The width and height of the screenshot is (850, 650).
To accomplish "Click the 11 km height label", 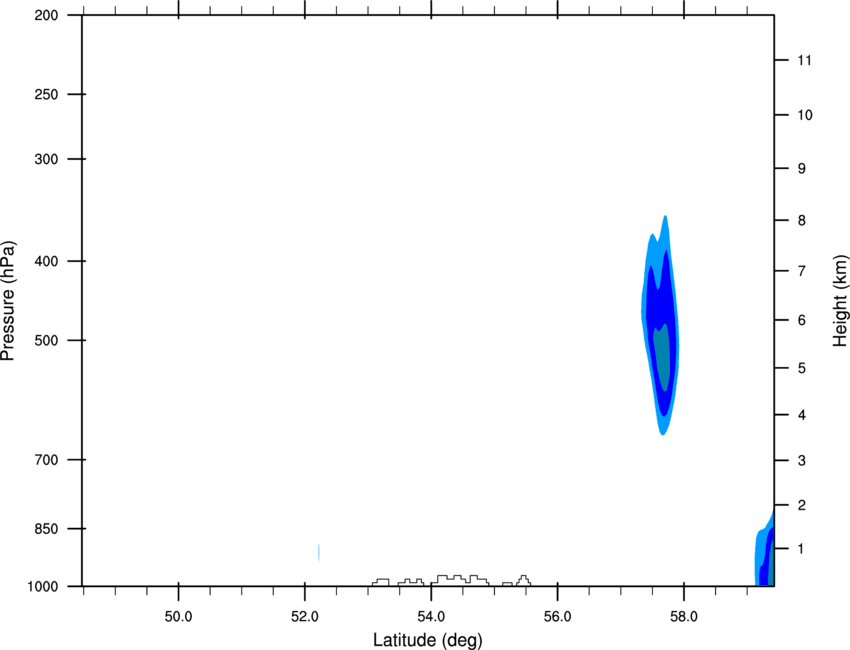I will pos(804,60).
